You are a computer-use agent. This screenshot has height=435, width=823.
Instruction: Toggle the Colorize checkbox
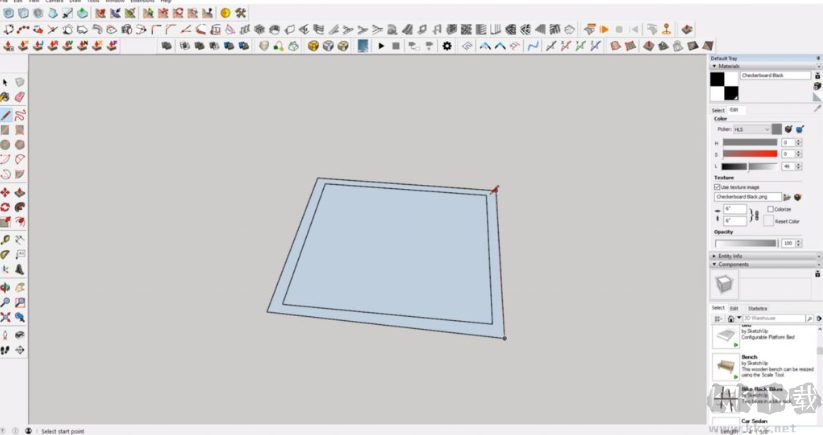point(771,209)
